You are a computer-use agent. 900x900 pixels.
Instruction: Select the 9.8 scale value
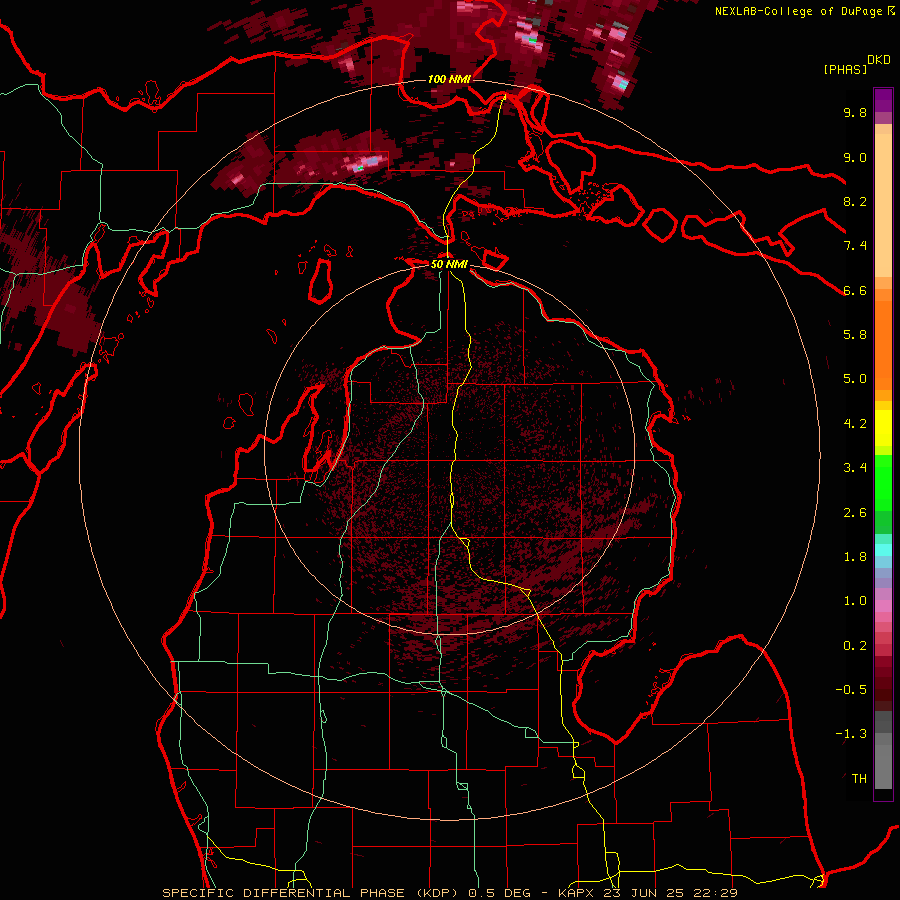click(x=855, y=112)
